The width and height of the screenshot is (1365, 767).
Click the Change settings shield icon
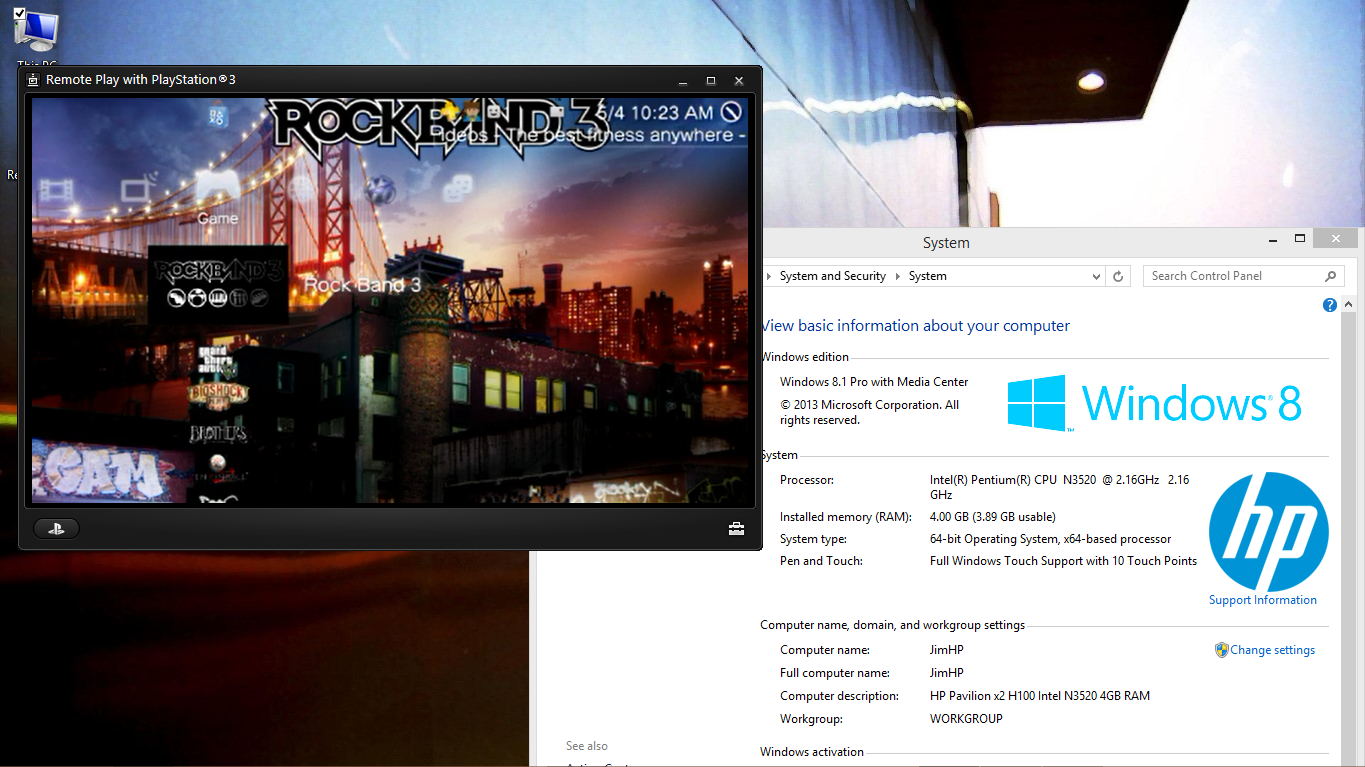(1221, 650)
